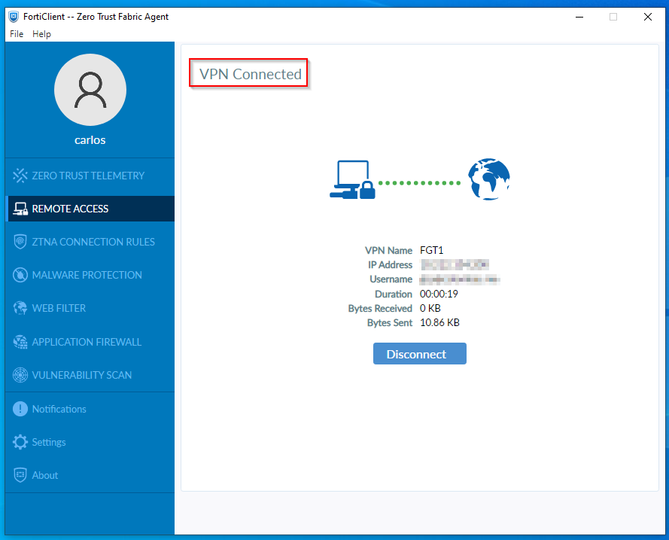Image resolution: width=669 pixels, height=540 pixels.
Task: Open About page label
Action: coord(45,475)
